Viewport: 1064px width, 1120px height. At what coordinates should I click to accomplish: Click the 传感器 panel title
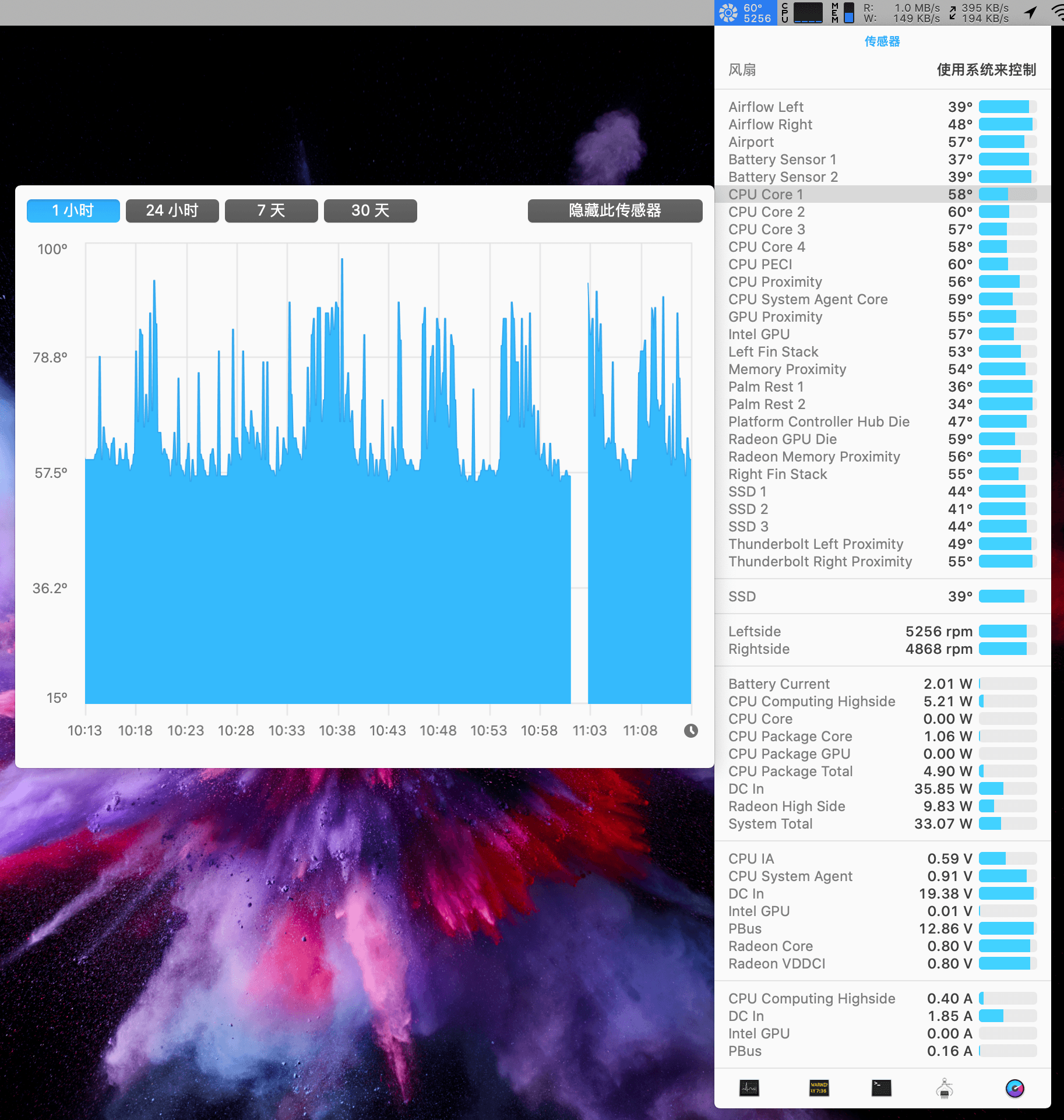pos(882,41)
